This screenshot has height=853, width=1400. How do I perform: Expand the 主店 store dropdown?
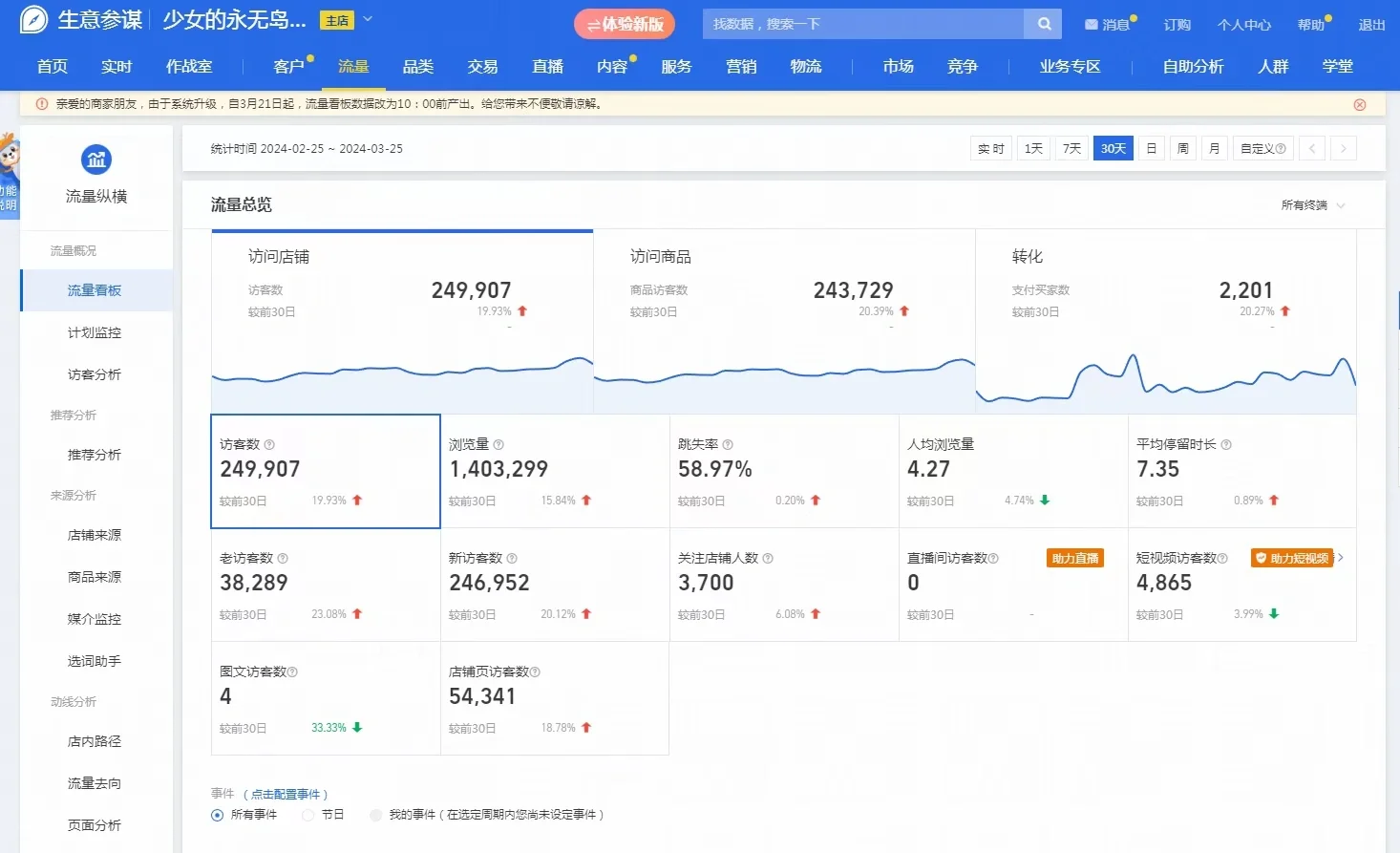click(368, 18)
